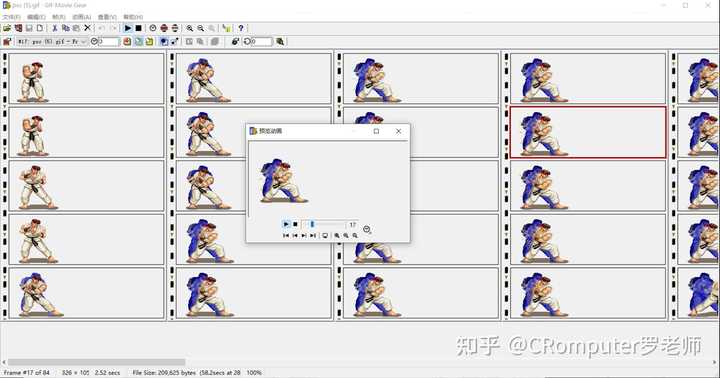Create a new blank file
Screen dimensions: 720x378
pyautogui.click(x=40, y=28)
